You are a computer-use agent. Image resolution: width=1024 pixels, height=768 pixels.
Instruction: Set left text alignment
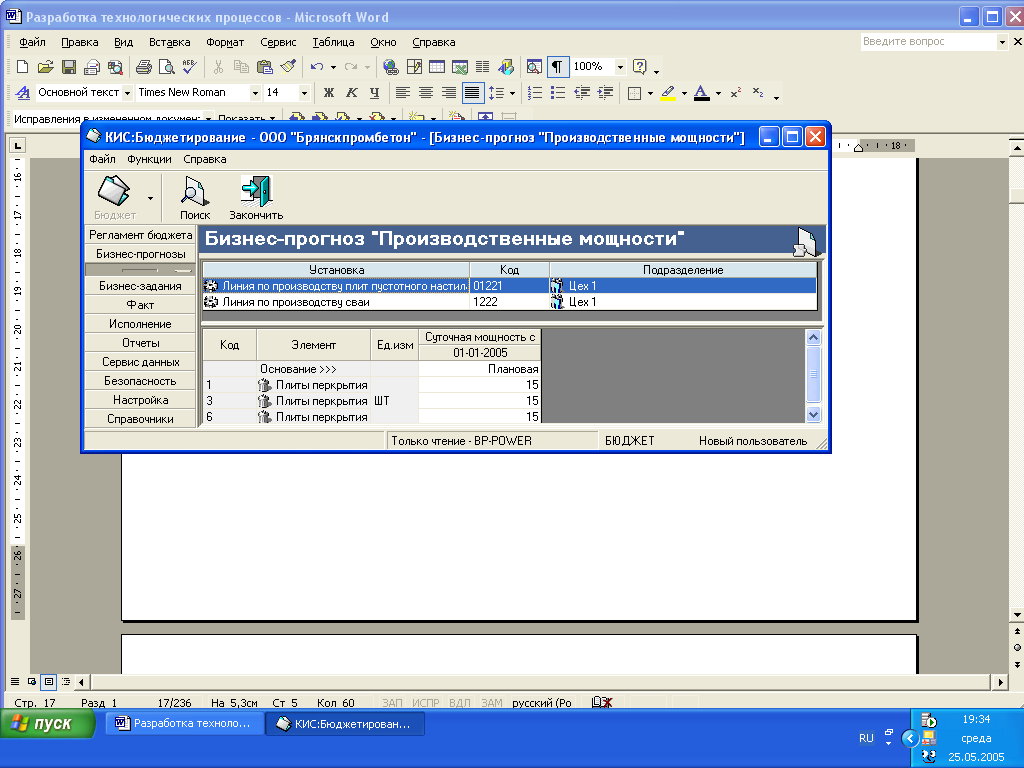click(x=403, y=93)
